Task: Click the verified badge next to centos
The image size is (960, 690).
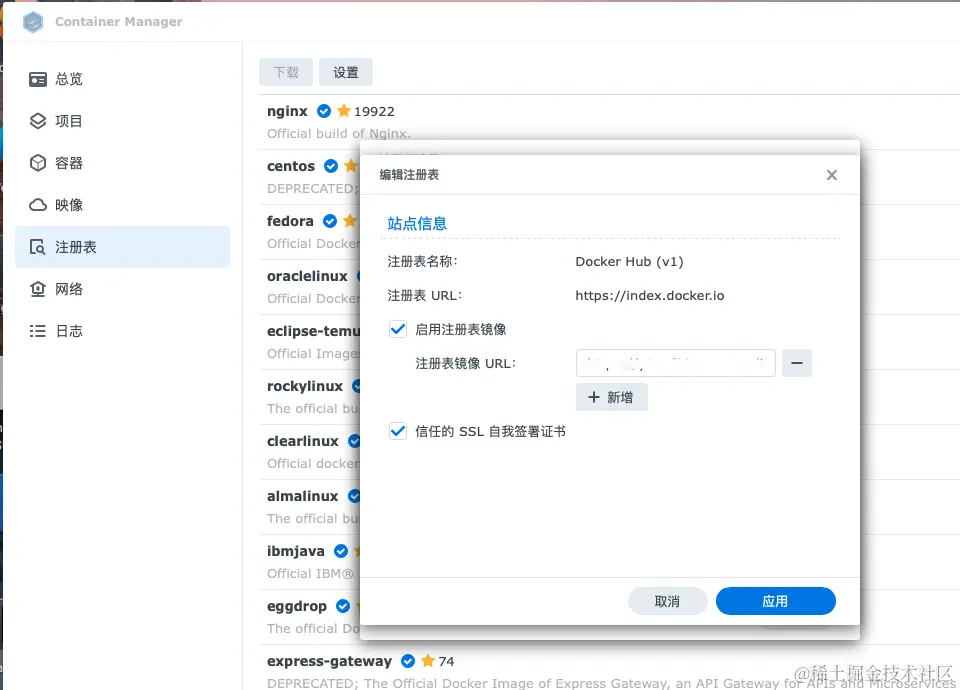Action: pos(331,166)
